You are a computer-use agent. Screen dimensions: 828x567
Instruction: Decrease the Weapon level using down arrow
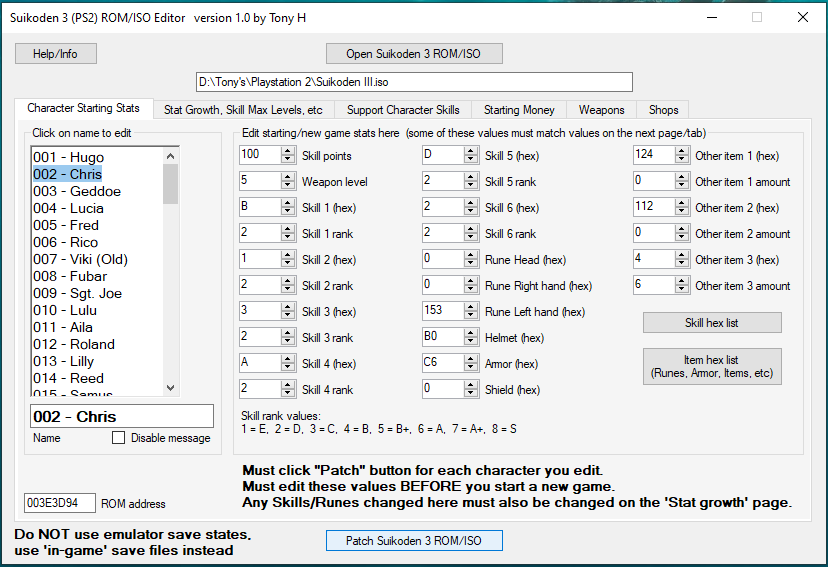[289, 186]
